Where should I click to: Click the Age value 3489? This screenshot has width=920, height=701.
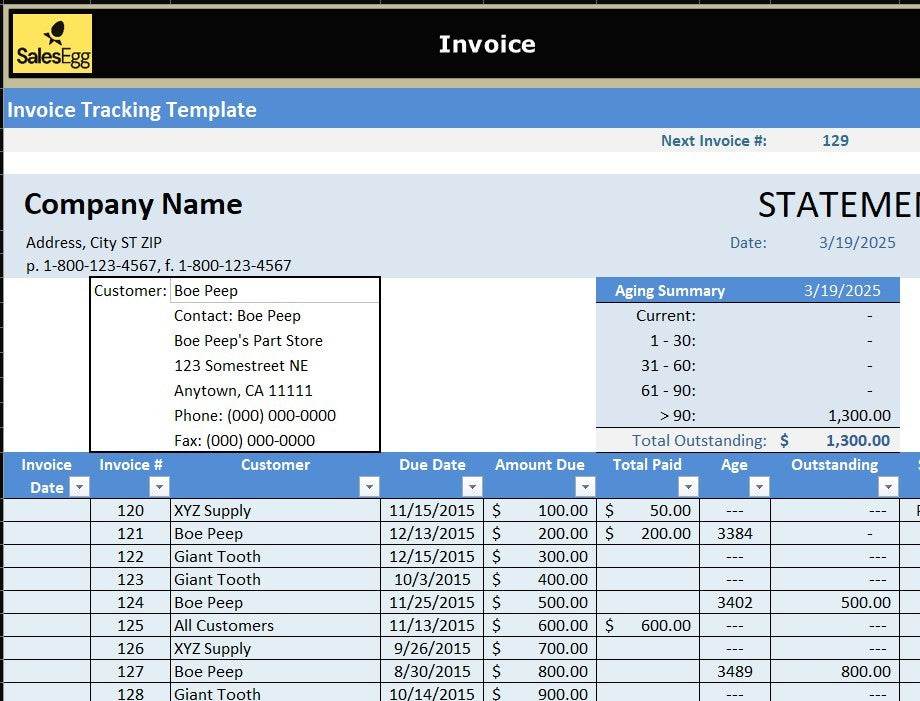point(734,672)
